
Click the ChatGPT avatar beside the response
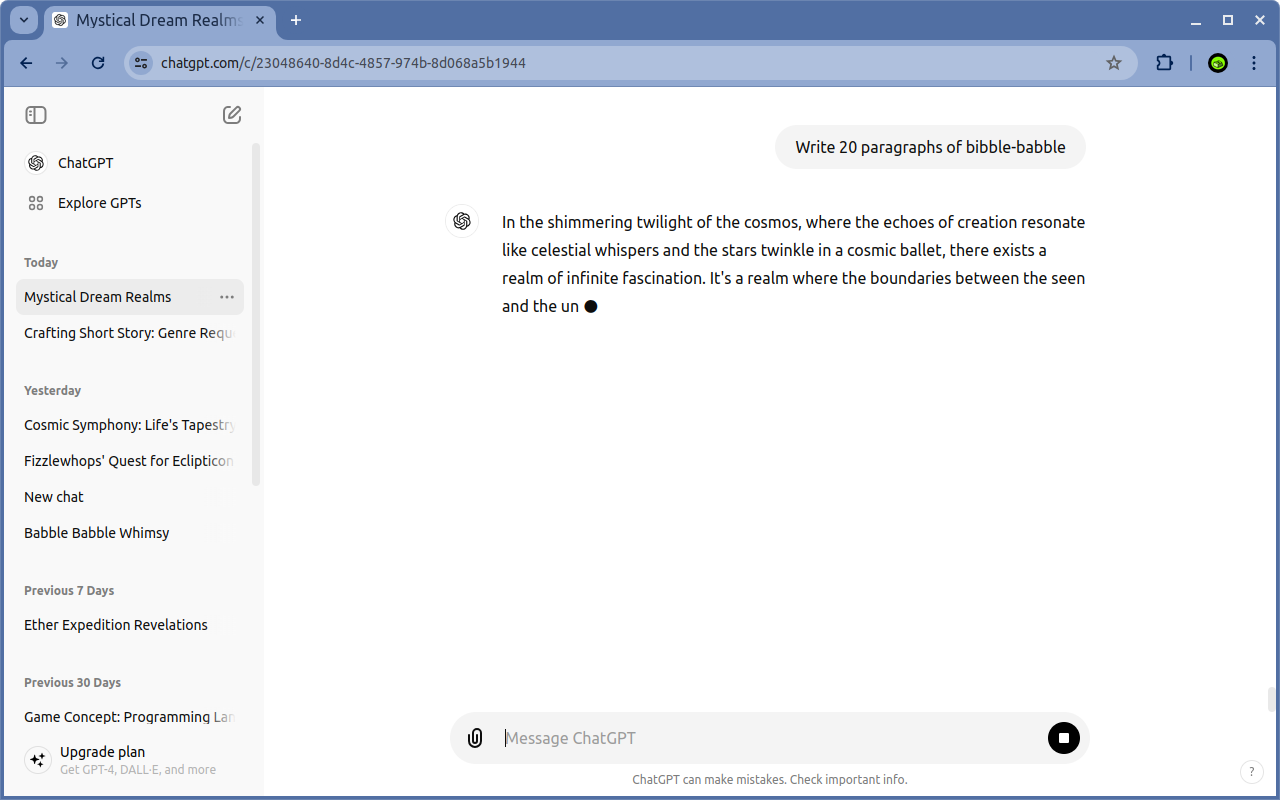click(462, 221)
